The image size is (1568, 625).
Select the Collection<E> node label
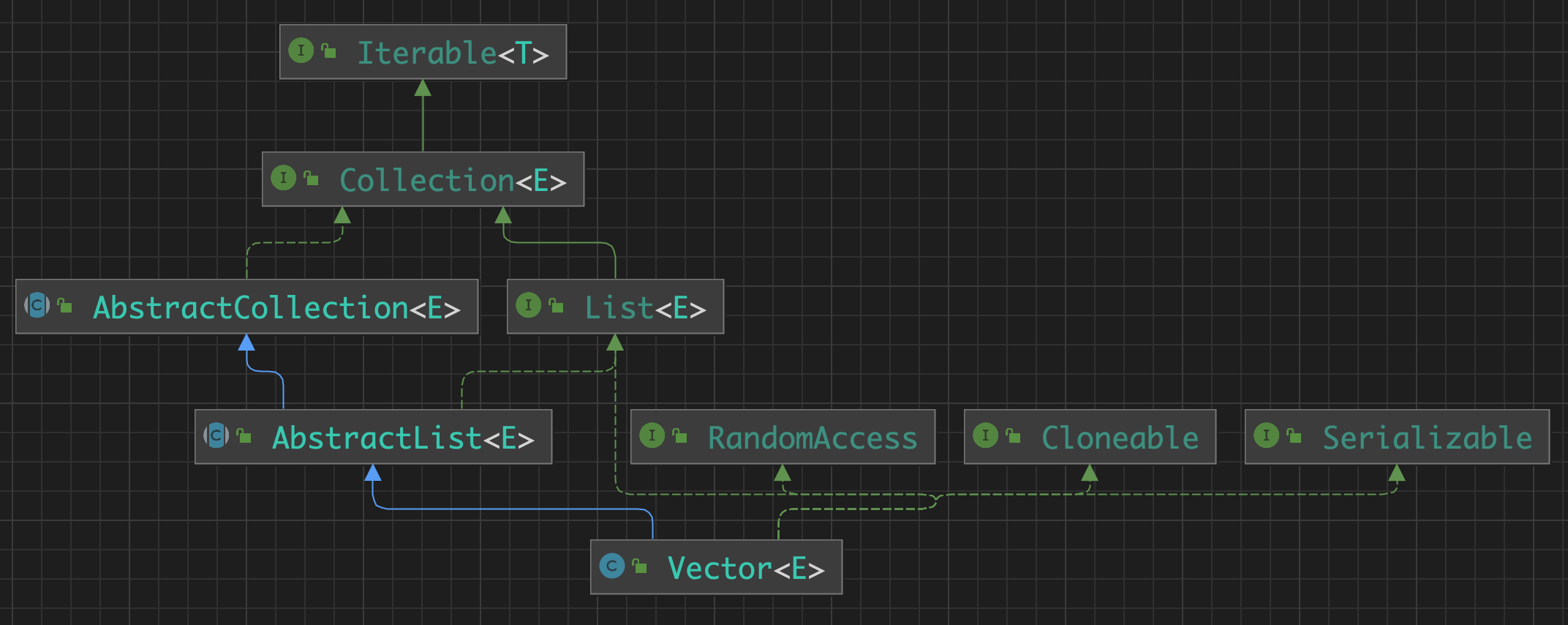click(453, 180)
